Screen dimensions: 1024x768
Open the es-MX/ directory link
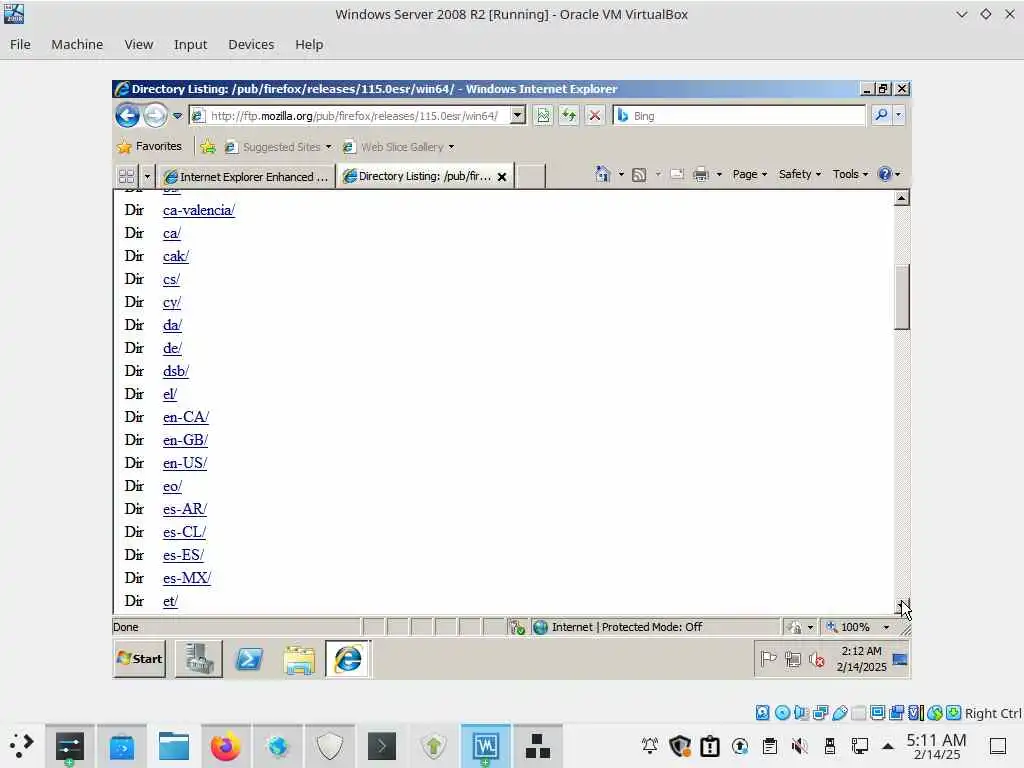pyautogui.click(x=187, y=578)
